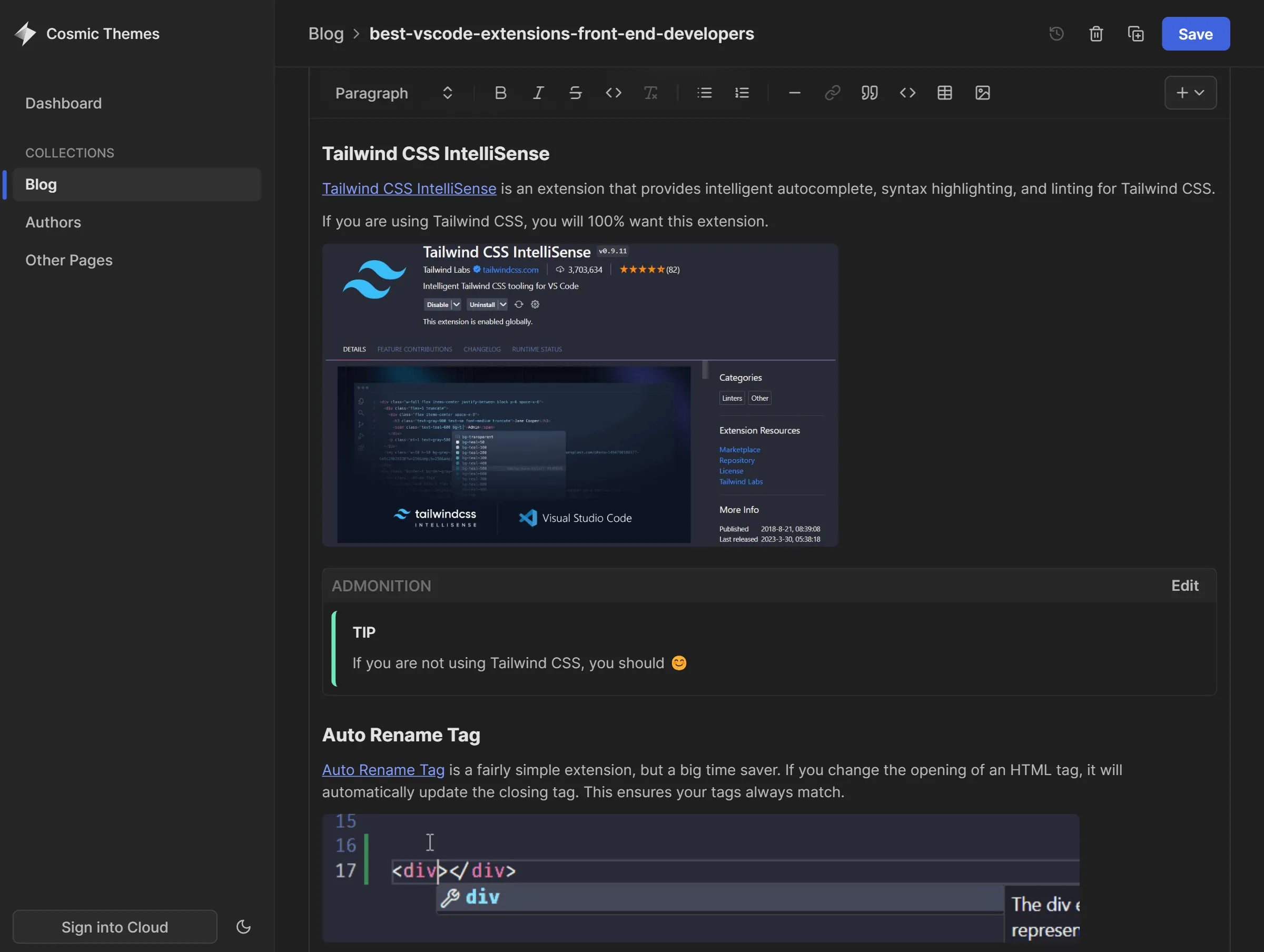Viewport: 1264px width, 952px height.
Task: Go to Blog in the breadcrumb
Action: pos(325,34)
